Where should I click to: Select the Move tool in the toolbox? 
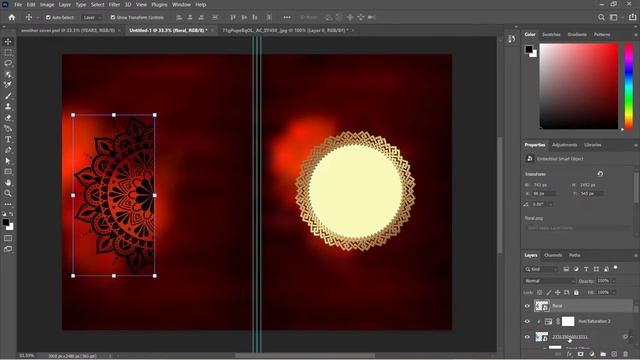tap(8, 42)
